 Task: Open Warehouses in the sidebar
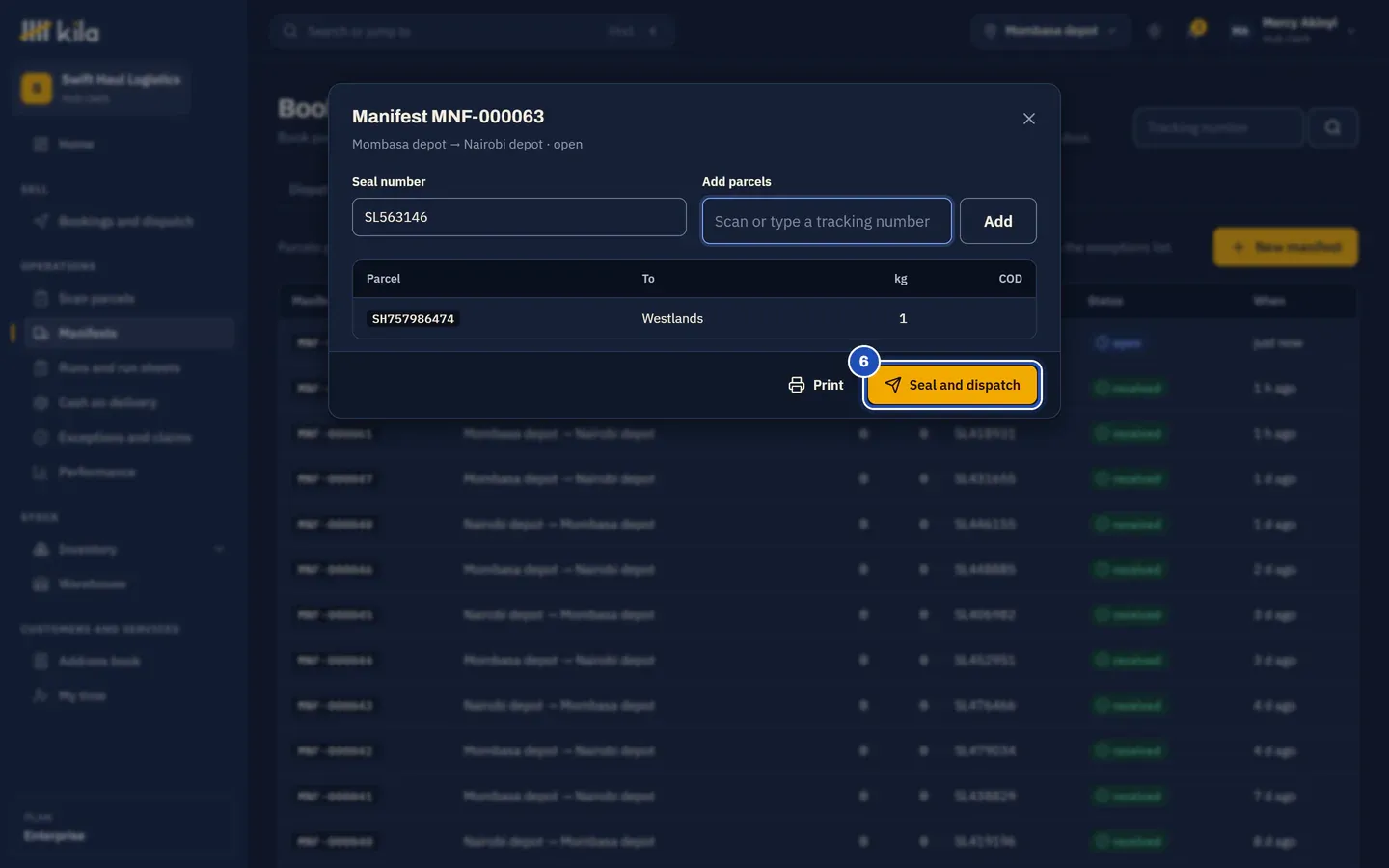point(128,584)
